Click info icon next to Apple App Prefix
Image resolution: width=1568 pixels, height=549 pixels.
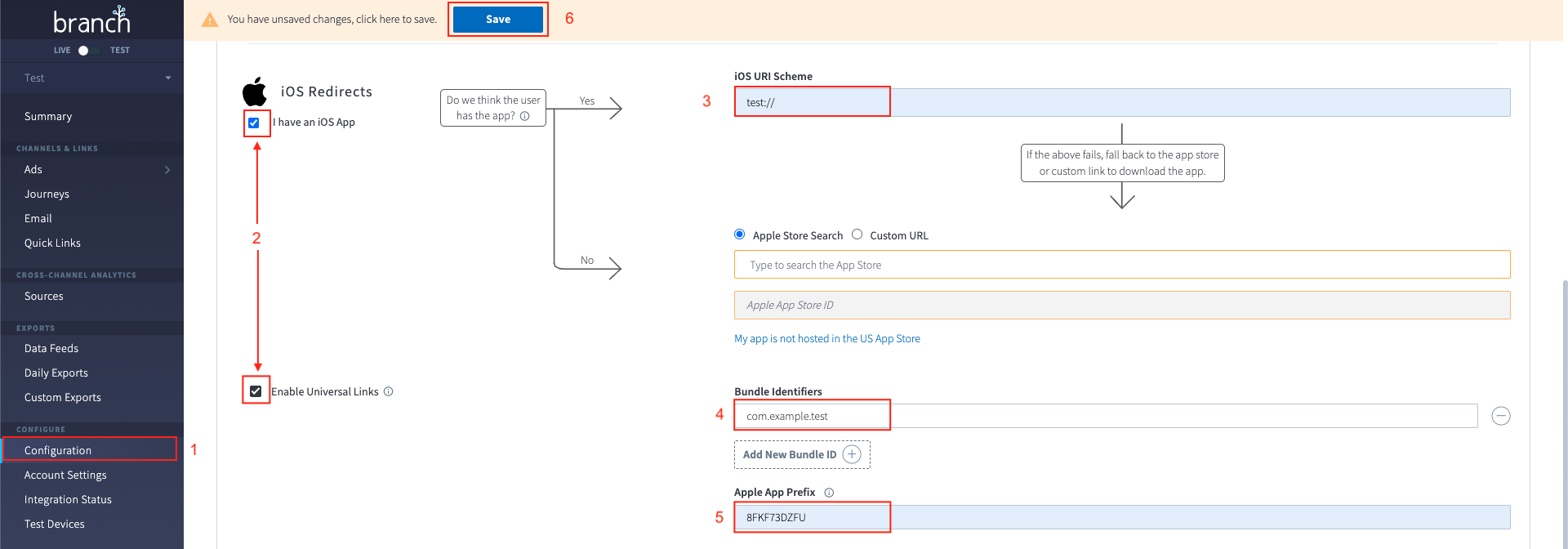click(829, 493)
